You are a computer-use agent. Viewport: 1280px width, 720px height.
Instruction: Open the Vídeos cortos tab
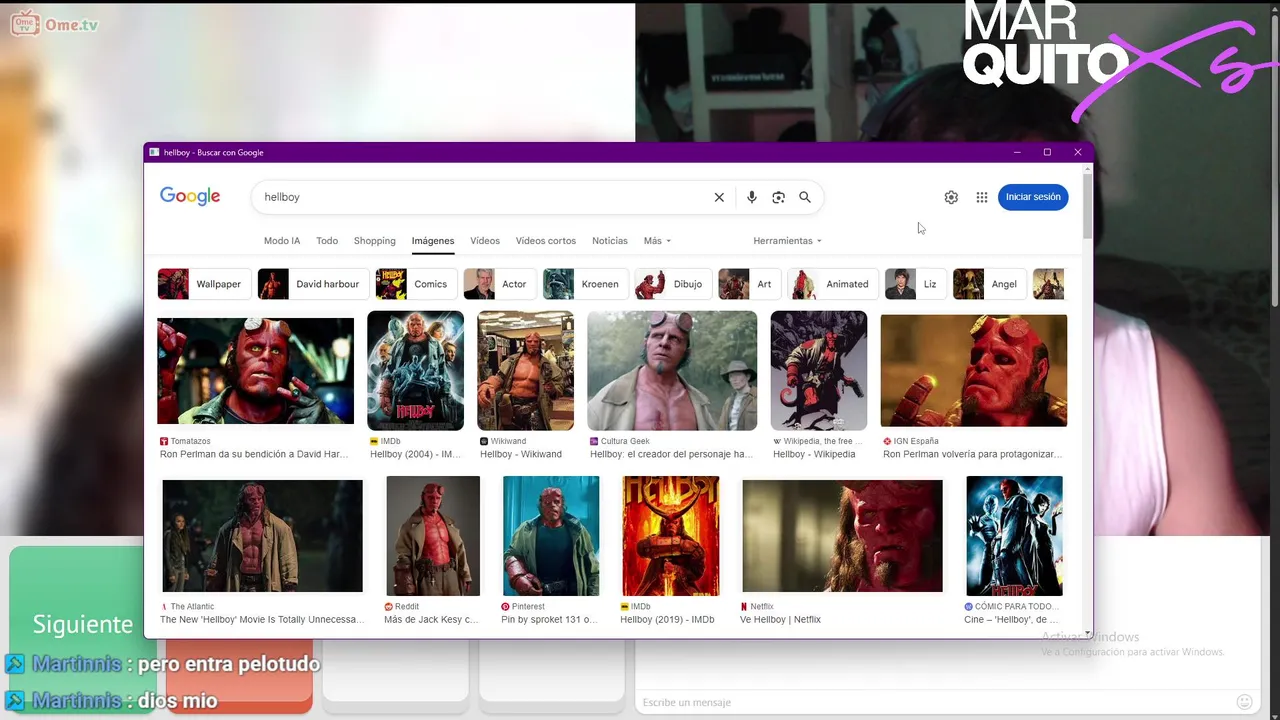coord(546,241)
